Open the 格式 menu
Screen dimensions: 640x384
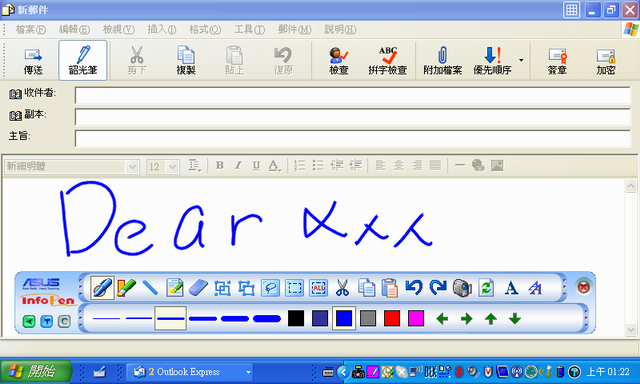pos(205,29)
